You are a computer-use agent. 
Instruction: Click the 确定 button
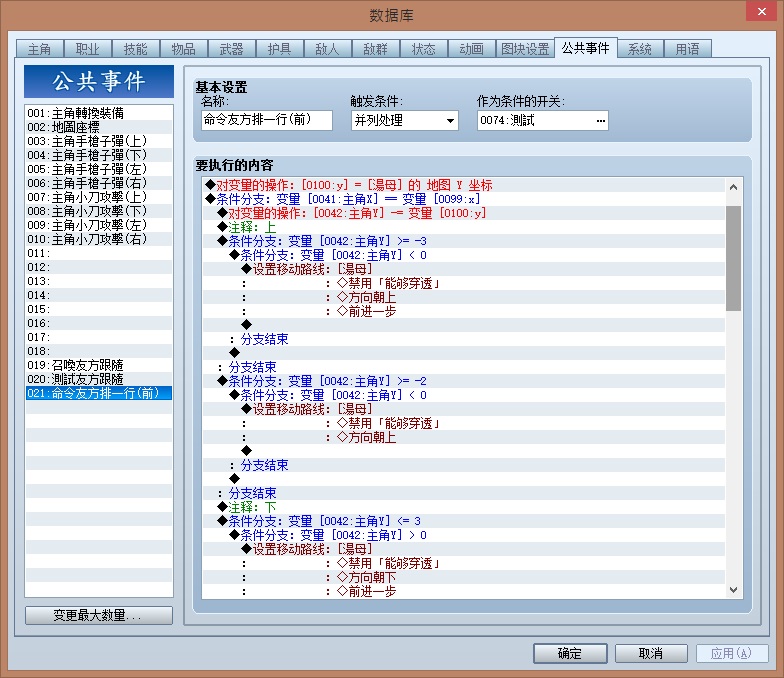tap(570, 653)
